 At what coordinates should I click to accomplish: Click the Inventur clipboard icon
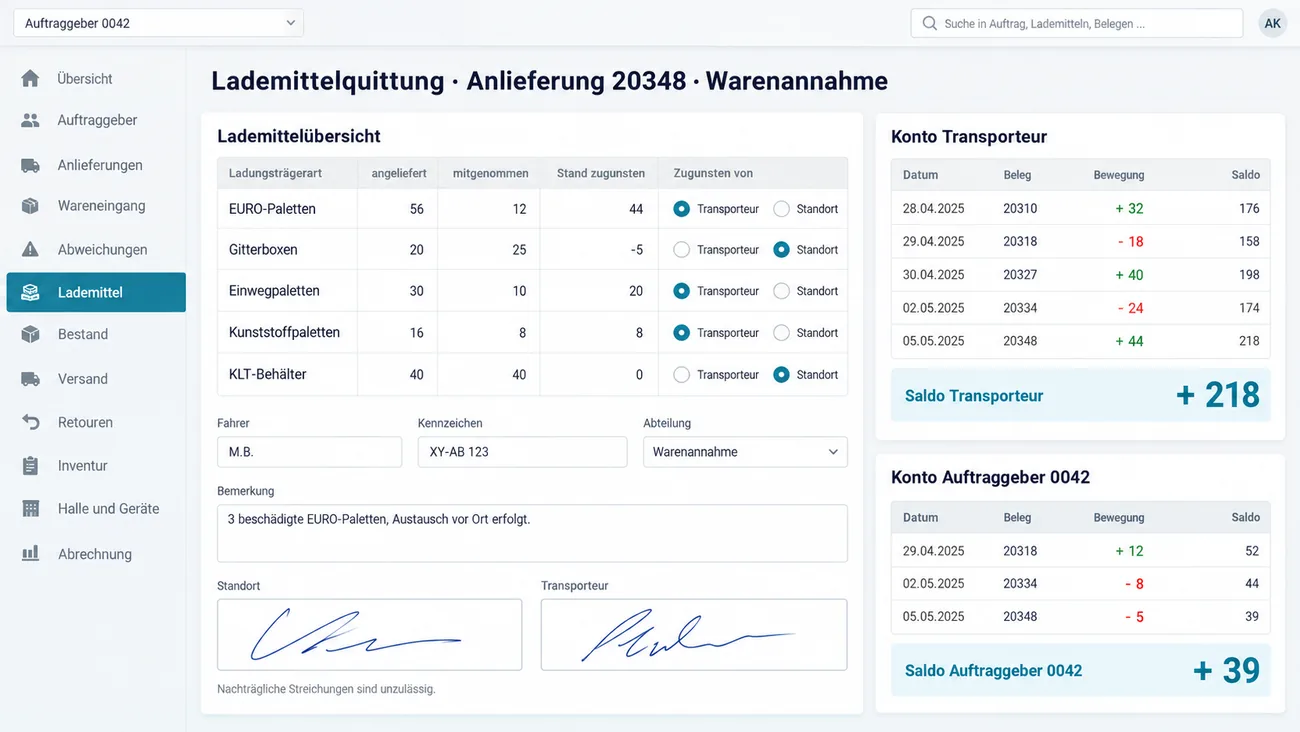tap(30, 465)
